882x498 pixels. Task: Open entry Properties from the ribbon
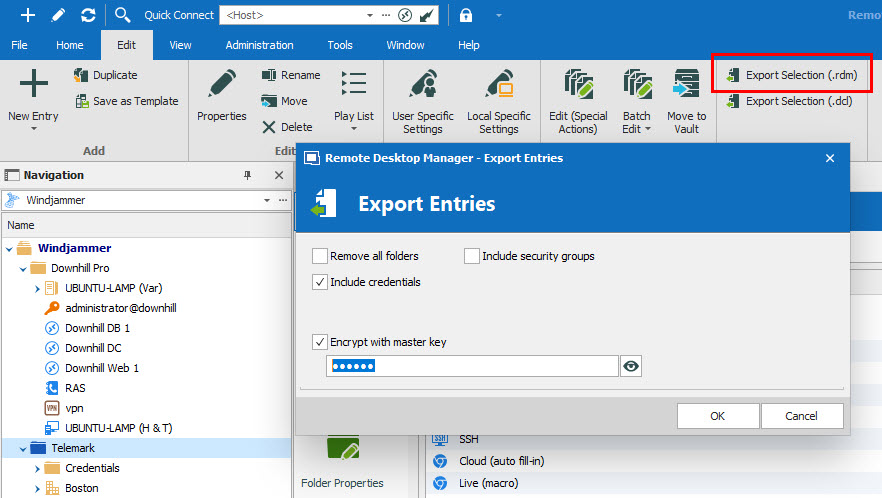[221, 84]
